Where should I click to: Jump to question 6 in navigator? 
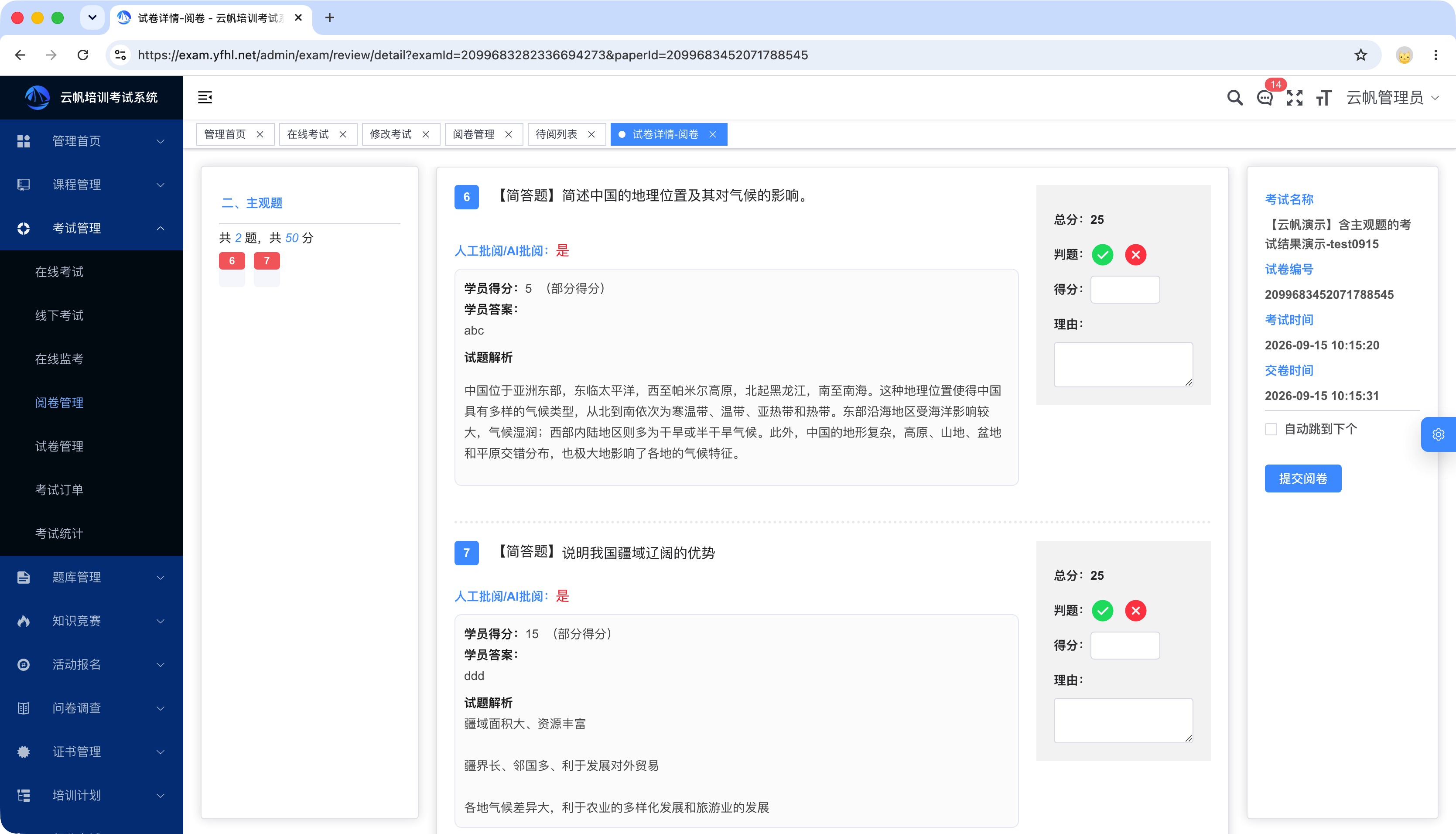[x=232, y=261]
